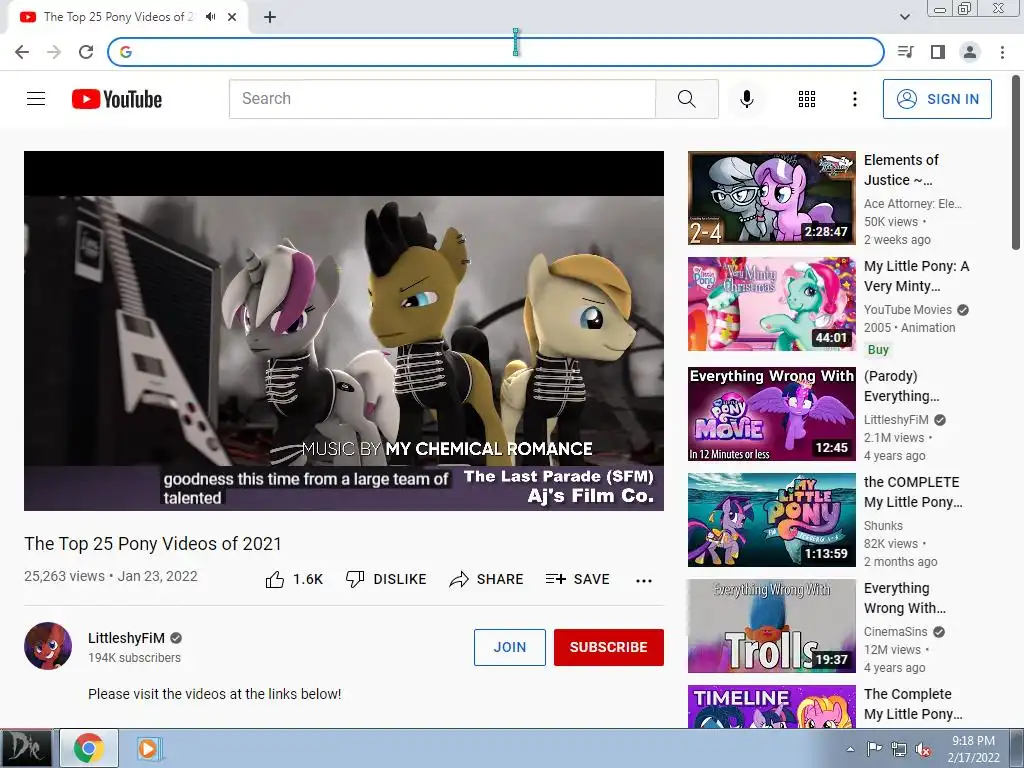Like the video with thumbs-up 1.6K
The height and width of the screenshot is (768, 1024).
(295, 579)
